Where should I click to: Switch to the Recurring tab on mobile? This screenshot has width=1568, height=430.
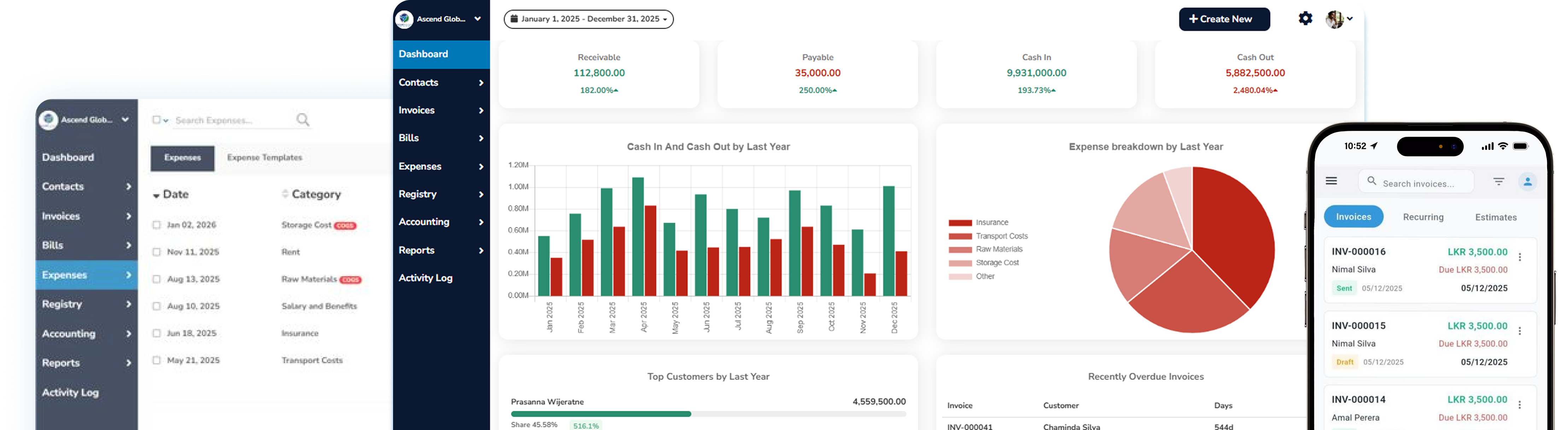[x=1424, y=217]
